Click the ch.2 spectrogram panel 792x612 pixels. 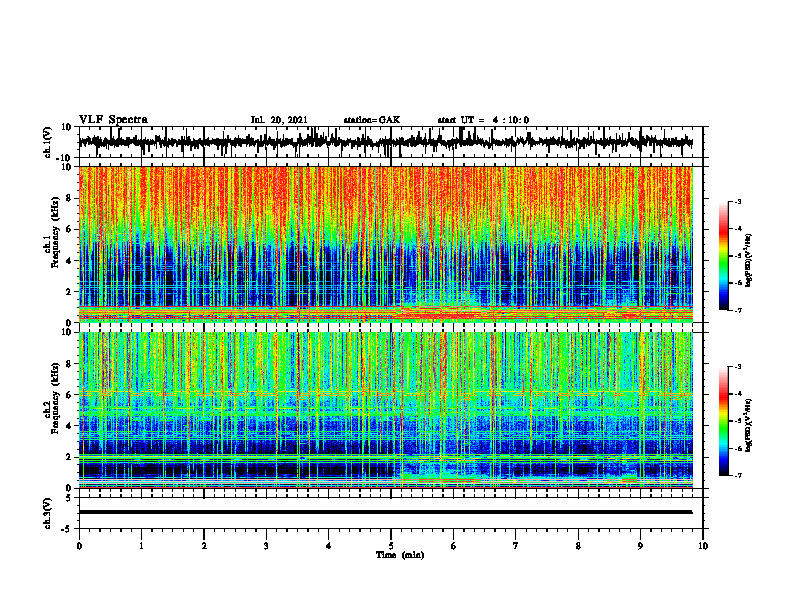(385, 410)
